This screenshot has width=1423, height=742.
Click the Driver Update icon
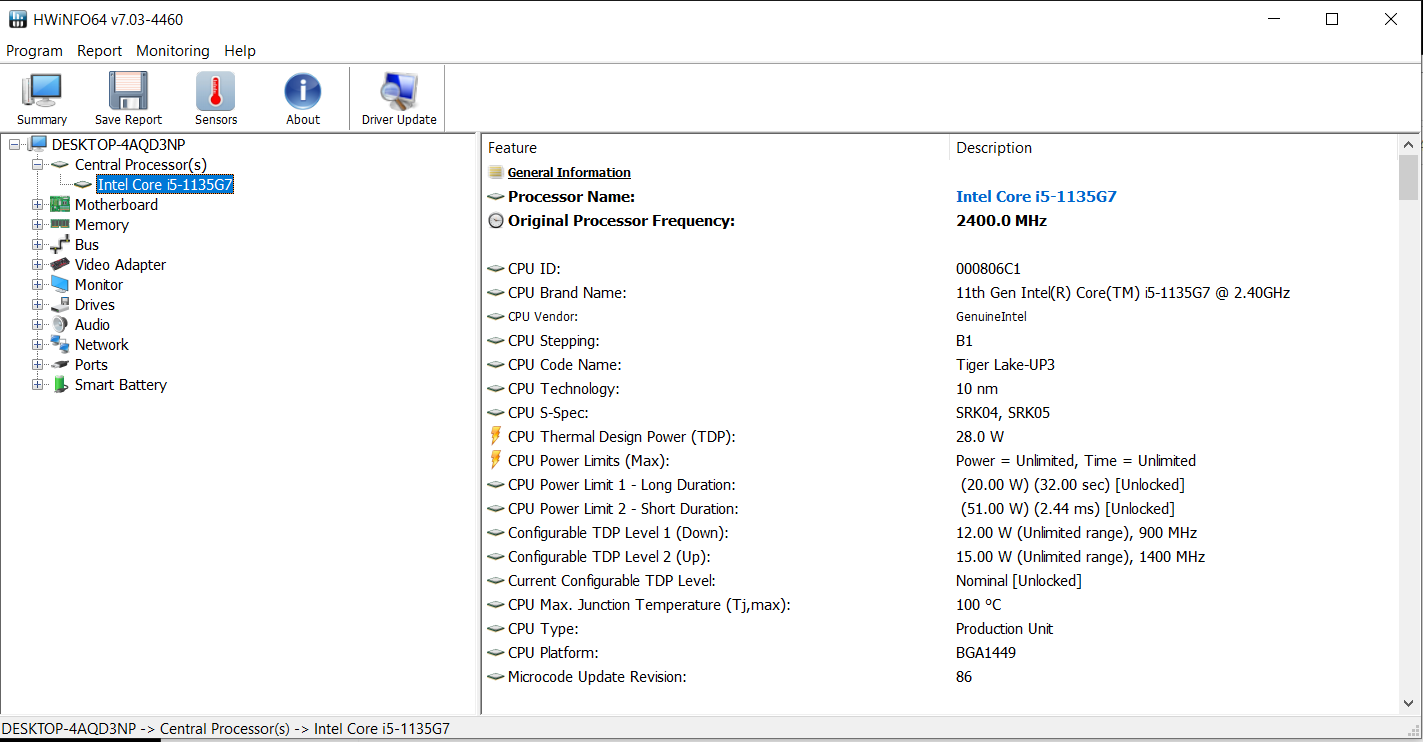399,91
